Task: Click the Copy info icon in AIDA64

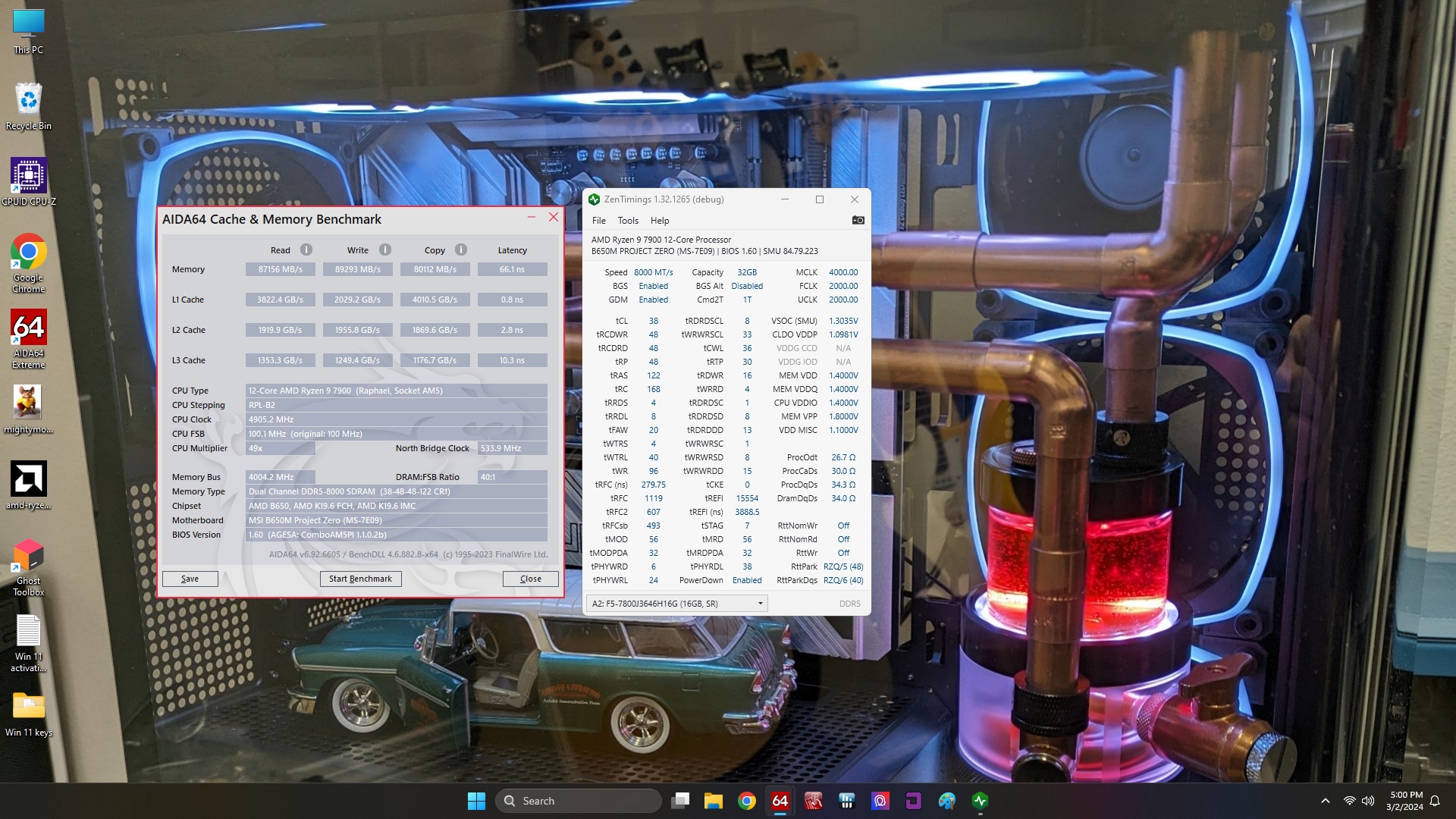Action: 461,249
